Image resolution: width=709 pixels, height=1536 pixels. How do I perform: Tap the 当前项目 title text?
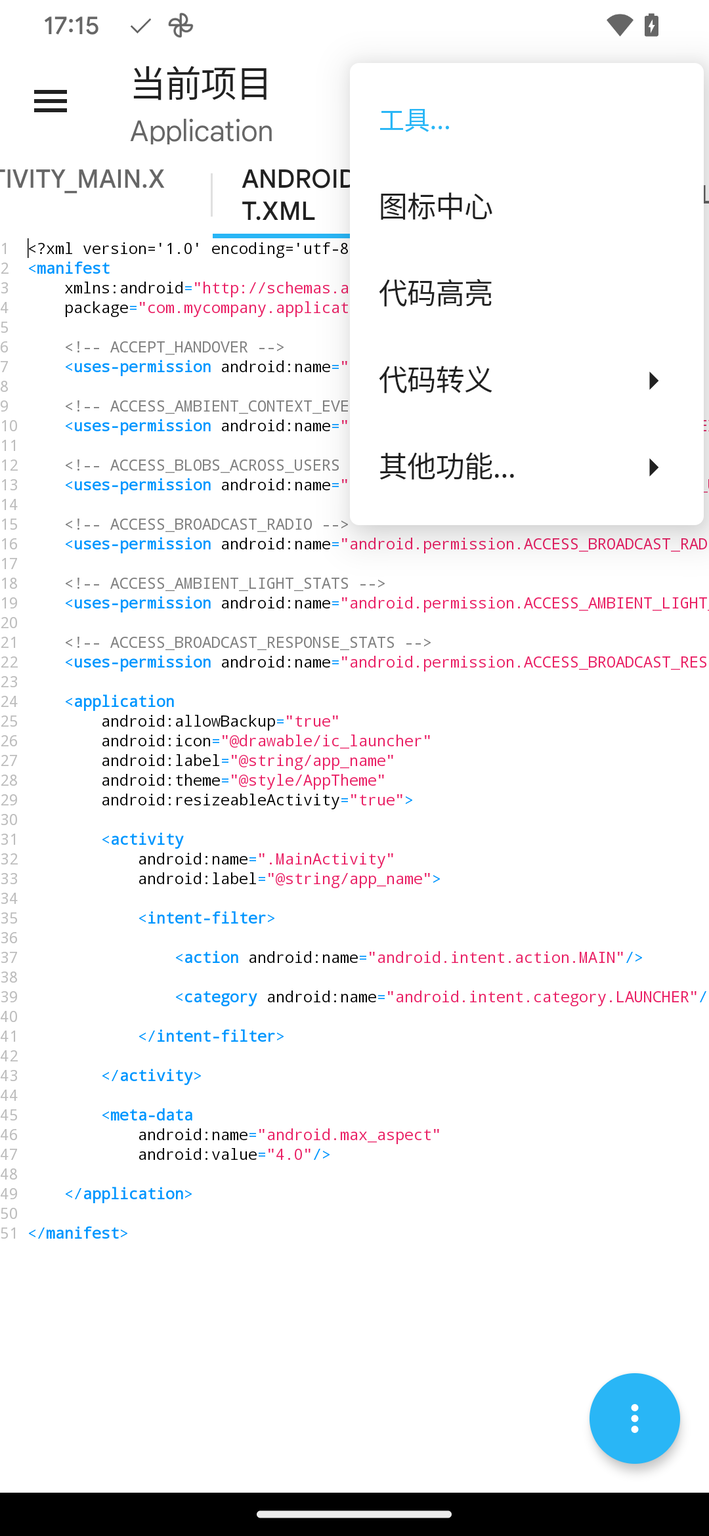tap(201, 84)
